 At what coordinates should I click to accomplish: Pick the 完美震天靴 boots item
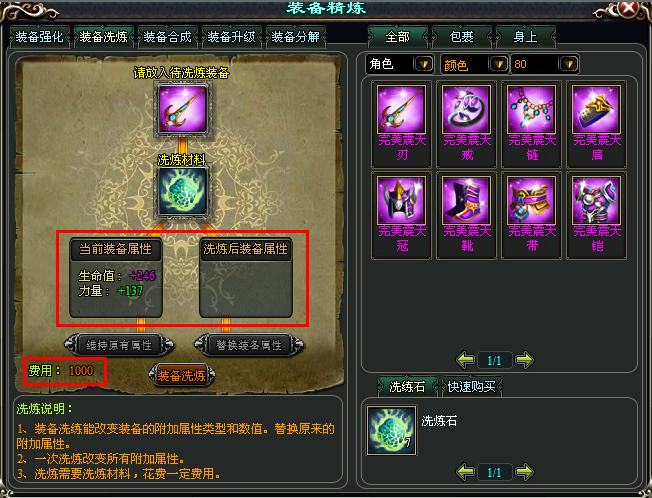point(466,215)
